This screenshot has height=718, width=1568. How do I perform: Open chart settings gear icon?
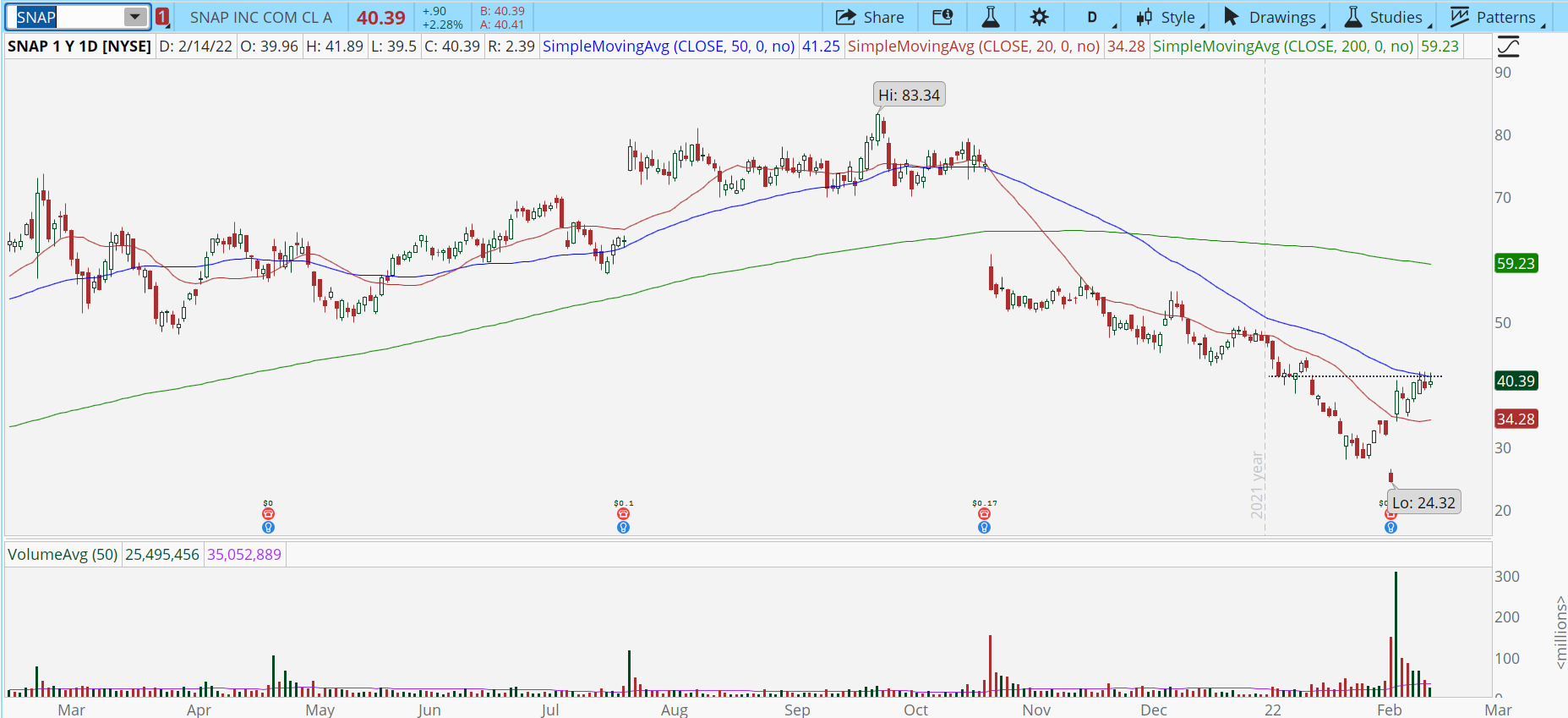point(1039,17)
